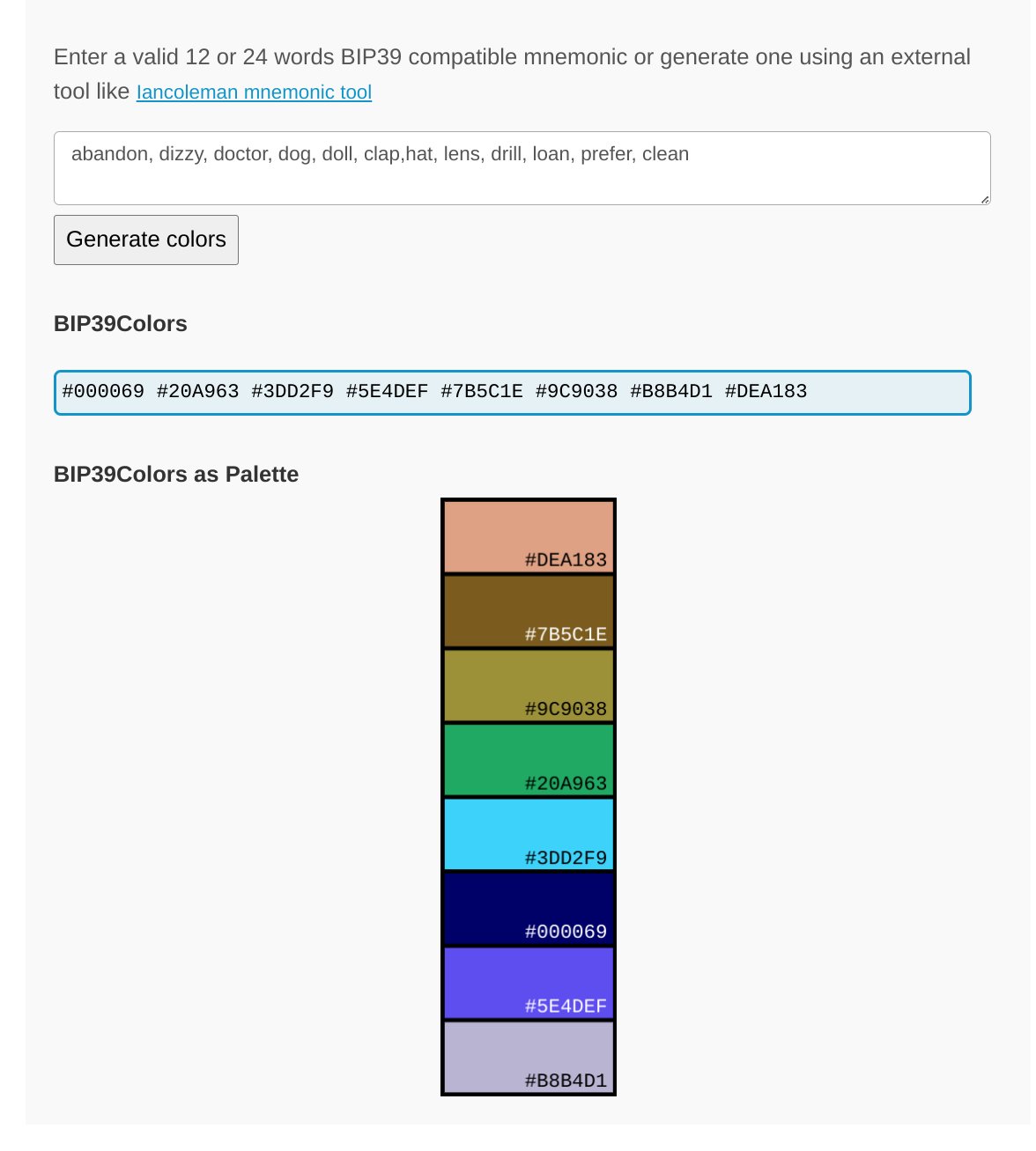Click the BIP39Colors as Palette heading
The width and height of the screenshot is (1036, 1151).
pos(176,475)
